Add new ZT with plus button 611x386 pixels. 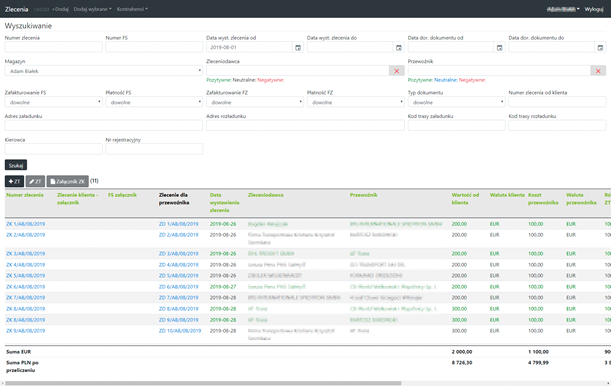pos(14,181)
